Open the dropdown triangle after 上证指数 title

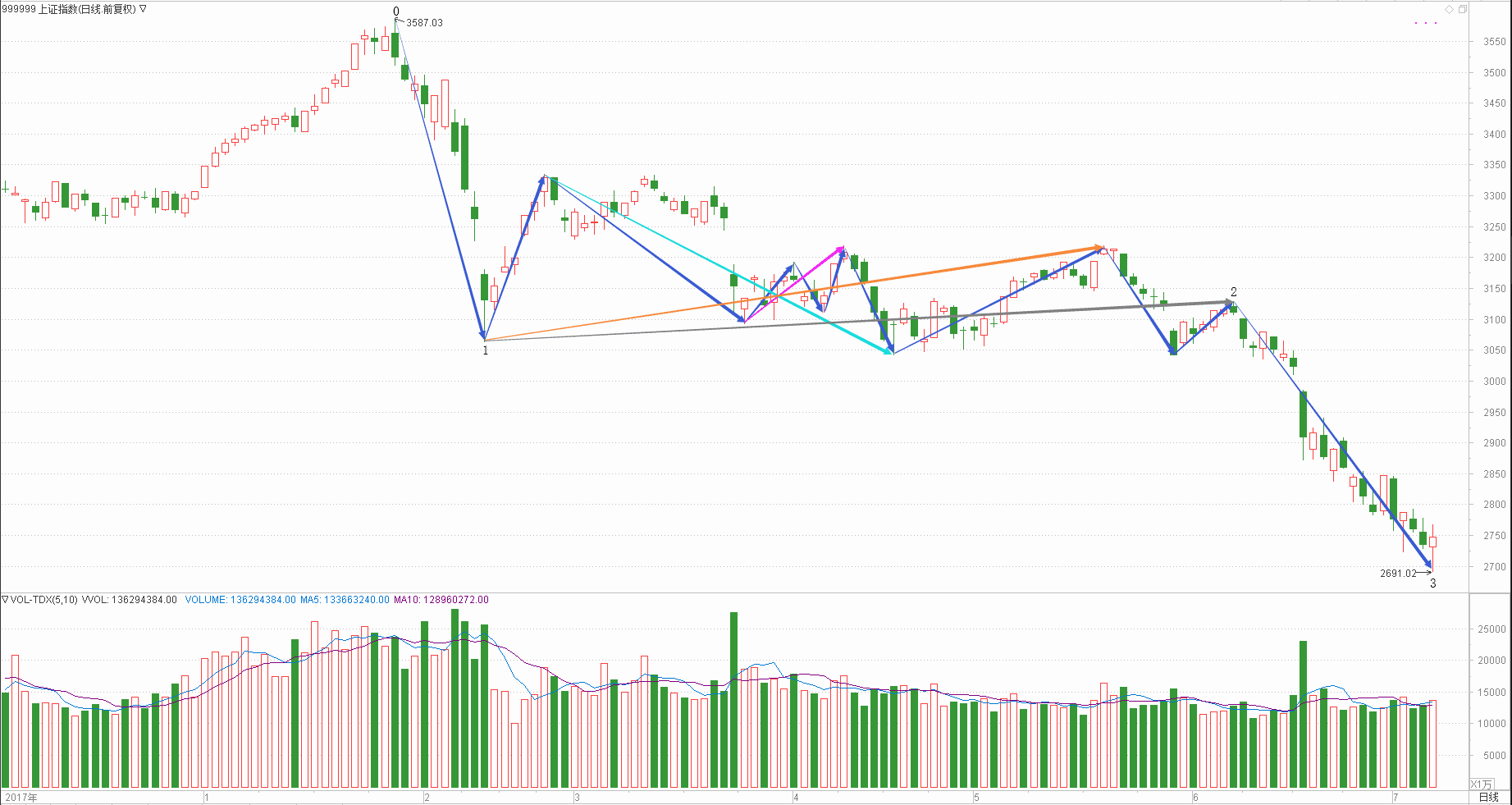(x=143, y=9)
